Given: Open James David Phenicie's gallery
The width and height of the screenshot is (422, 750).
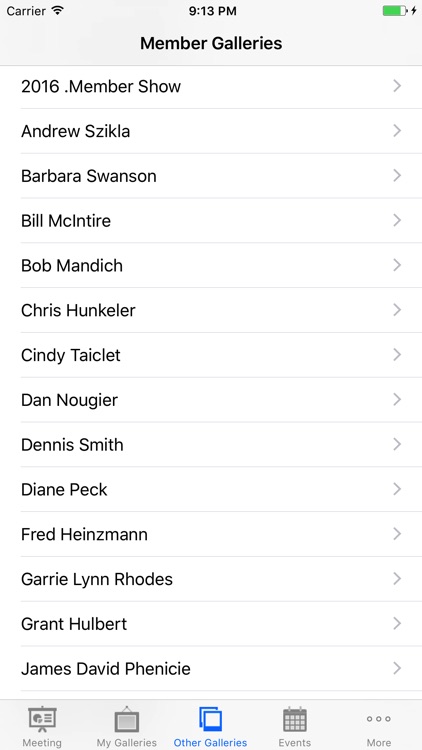Looking at the screenshot, I should (x=211, y=669).
